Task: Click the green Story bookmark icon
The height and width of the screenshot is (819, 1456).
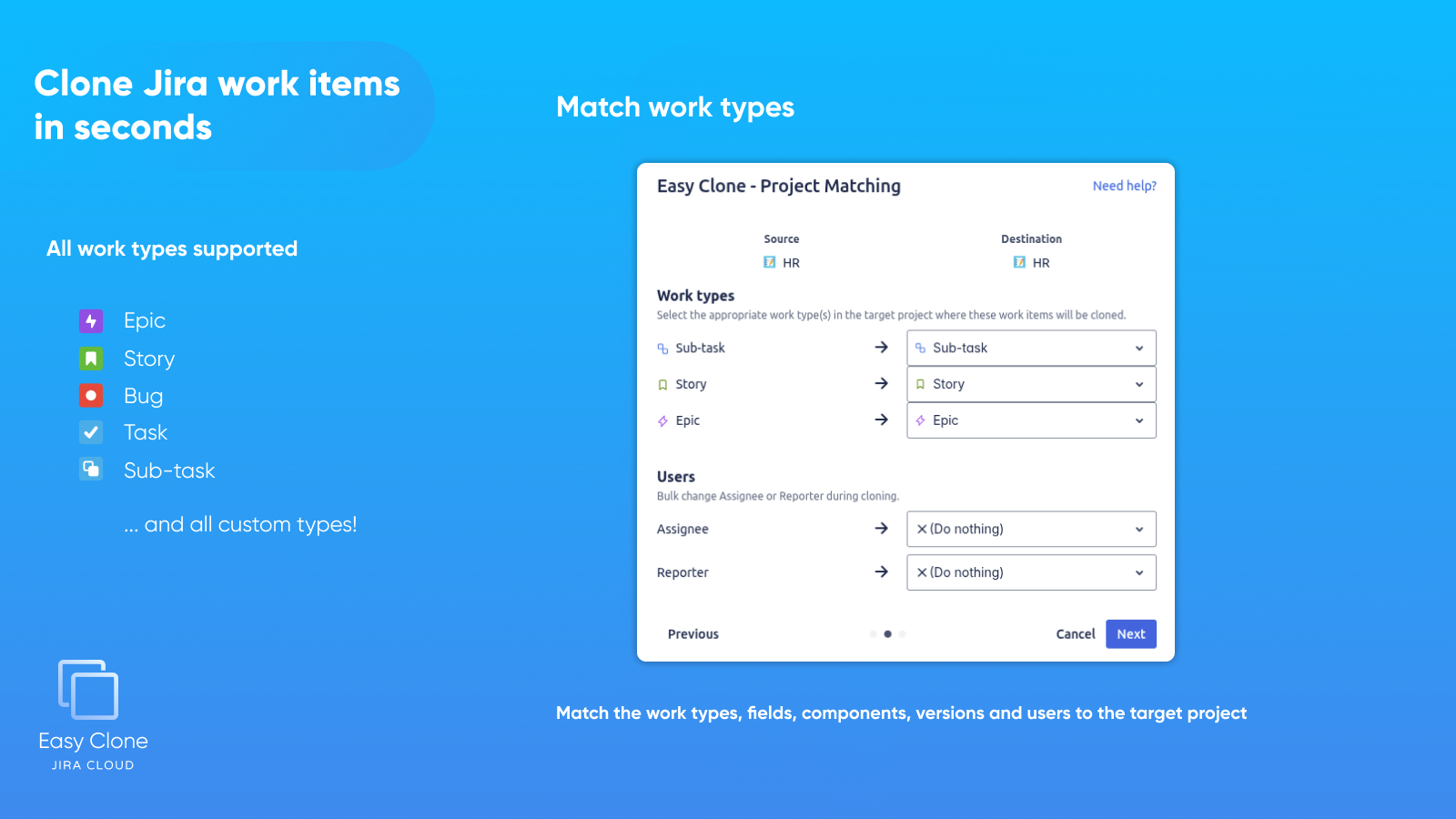Action: point(91,358)
